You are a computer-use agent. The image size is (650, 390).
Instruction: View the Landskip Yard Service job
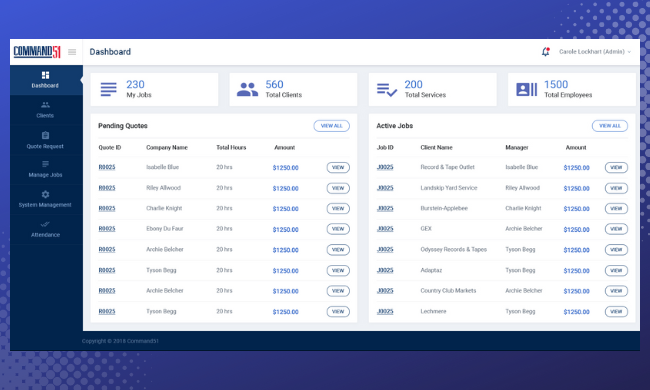click(x=616, y=188)
